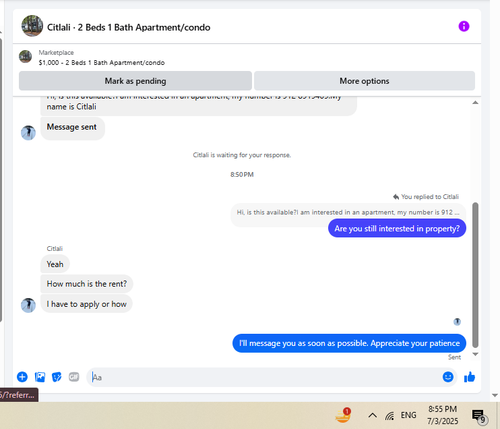This screenshot has height=429, width=500.
Task: Click the page scrollbar down arrow at right edge
Action: click(495, 395)
